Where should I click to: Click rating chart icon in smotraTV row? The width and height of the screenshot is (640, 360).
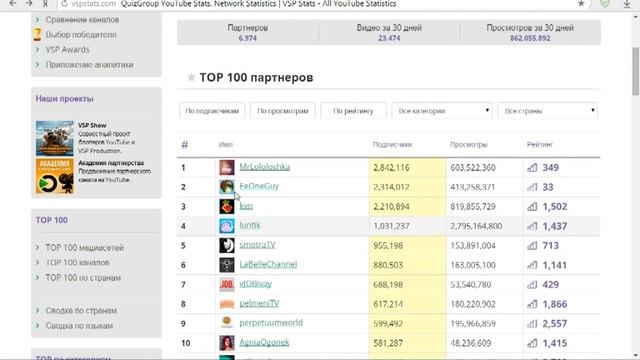tap(532, 245)
